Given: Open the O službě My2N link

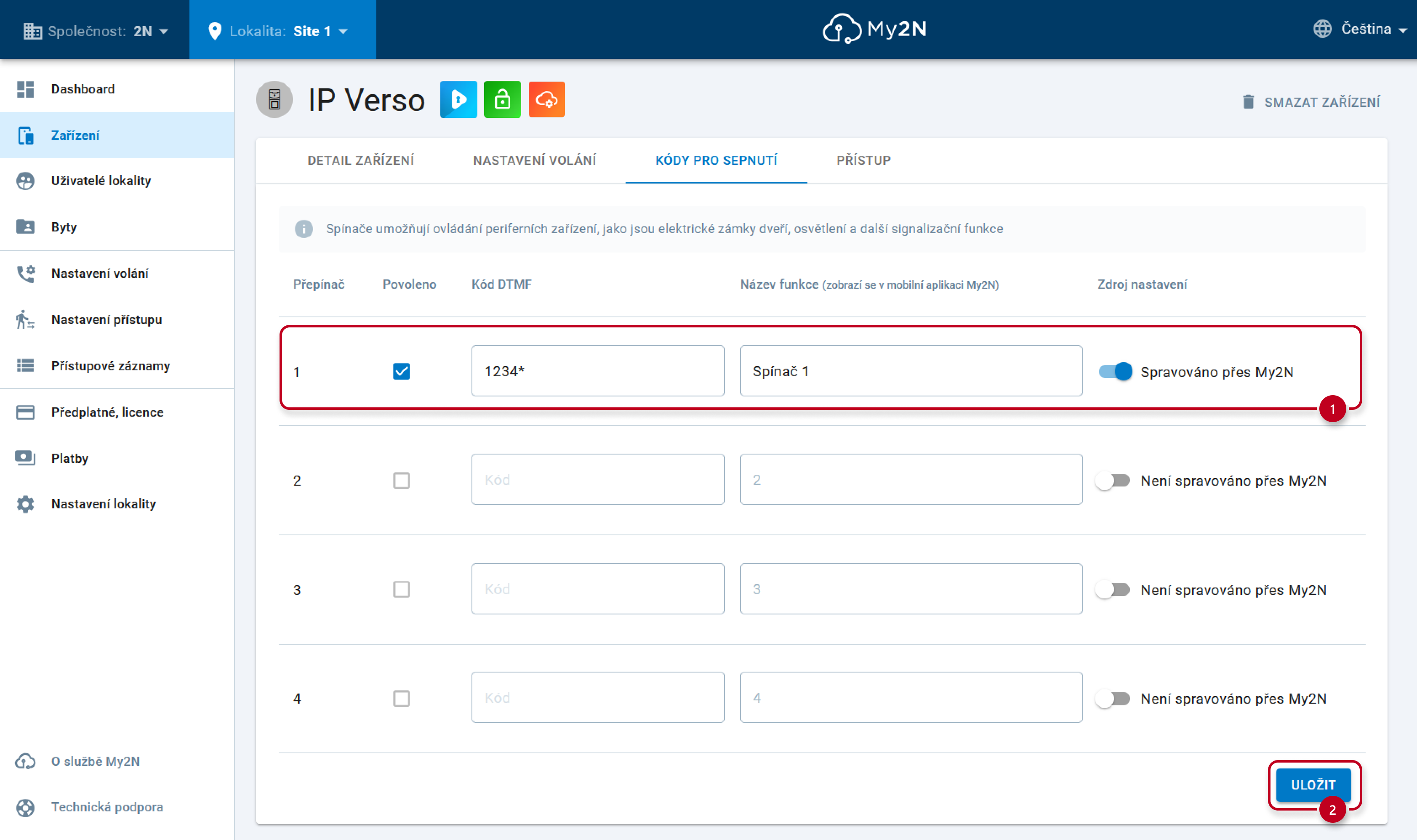Looking at the screenshot, I should click(117, 762).
